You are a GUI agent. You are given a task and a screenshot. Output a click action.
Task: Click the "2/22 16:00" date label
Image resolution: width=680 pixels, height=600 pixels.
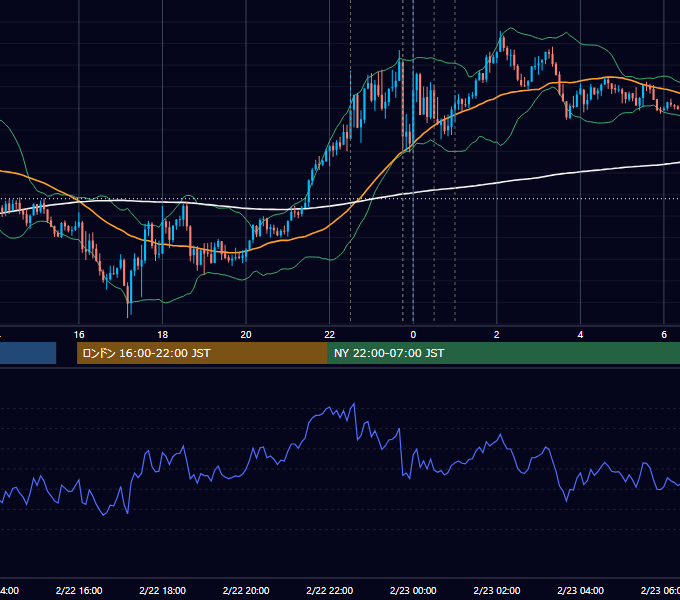pyautogui.click(x=79, y=590)
